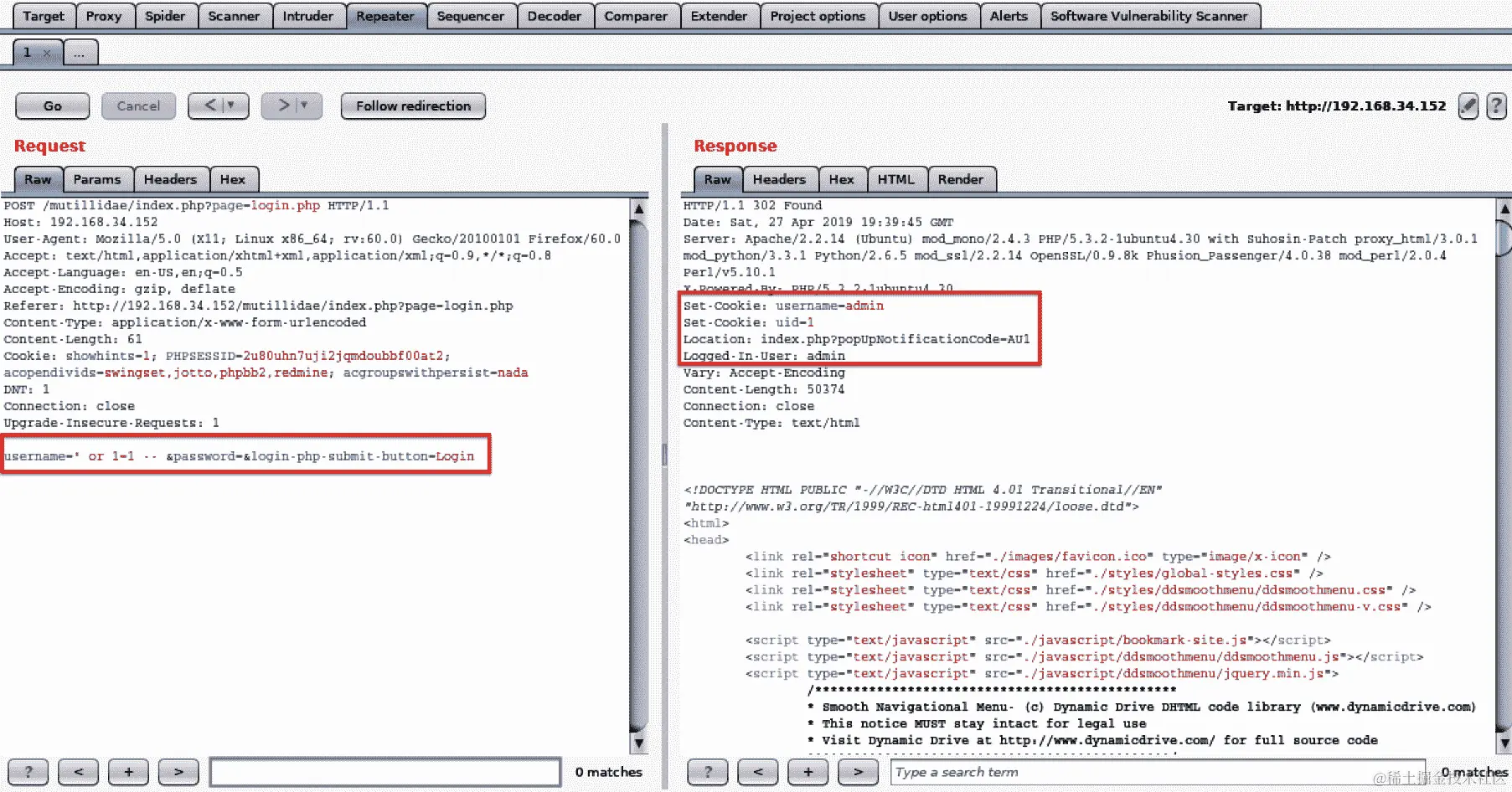Expand the back history dropdown arrow
1512x792 pixels.
(x=232, y=105)
